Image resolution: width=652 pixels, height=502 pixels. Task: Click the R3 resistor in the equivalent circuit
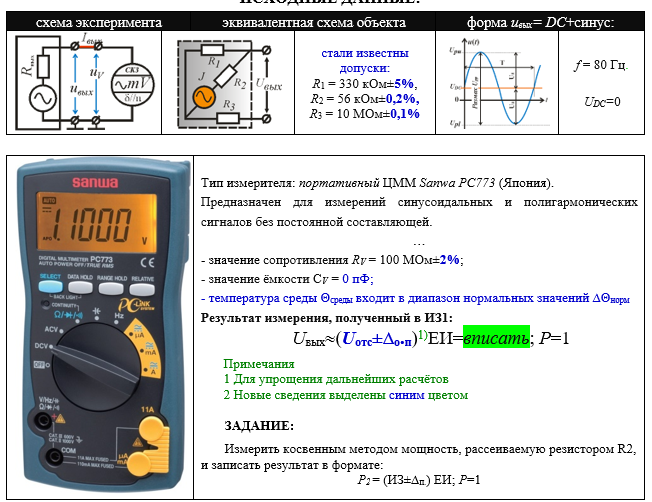[228, 119]
